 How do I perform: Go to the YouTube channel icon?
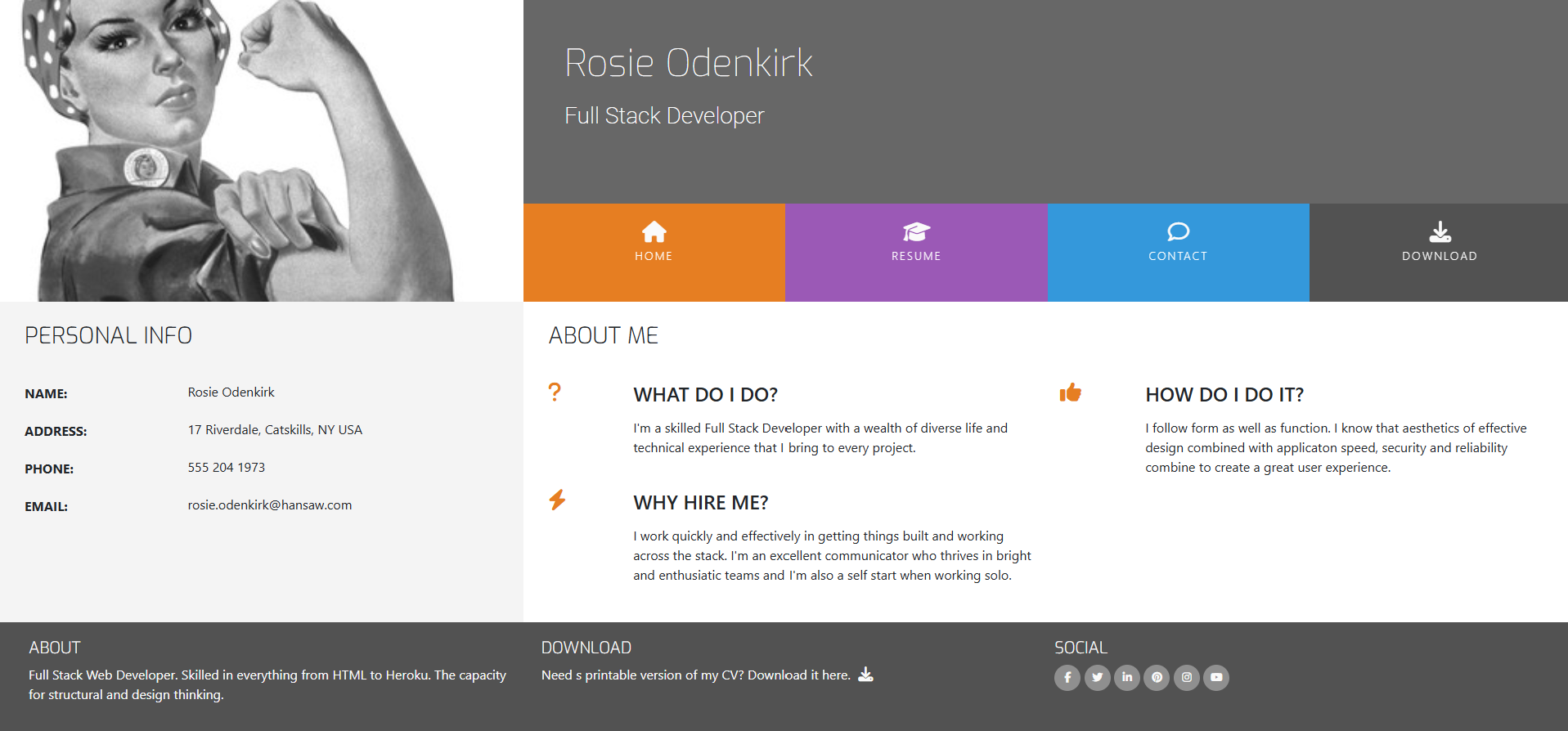(1216, 677)
